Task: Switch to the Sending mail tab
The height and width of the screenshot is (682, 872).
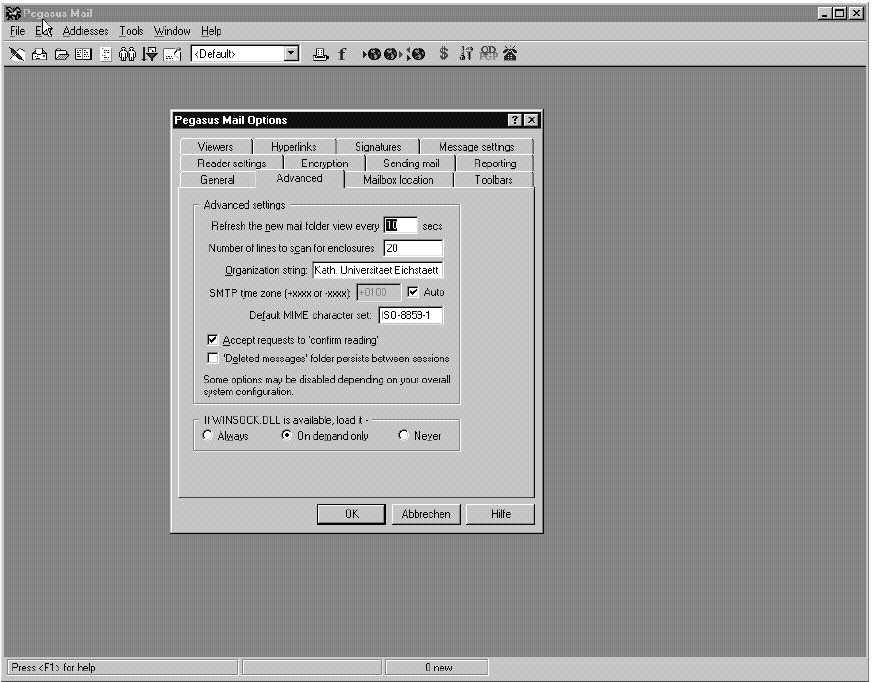Action: (411, 164)
